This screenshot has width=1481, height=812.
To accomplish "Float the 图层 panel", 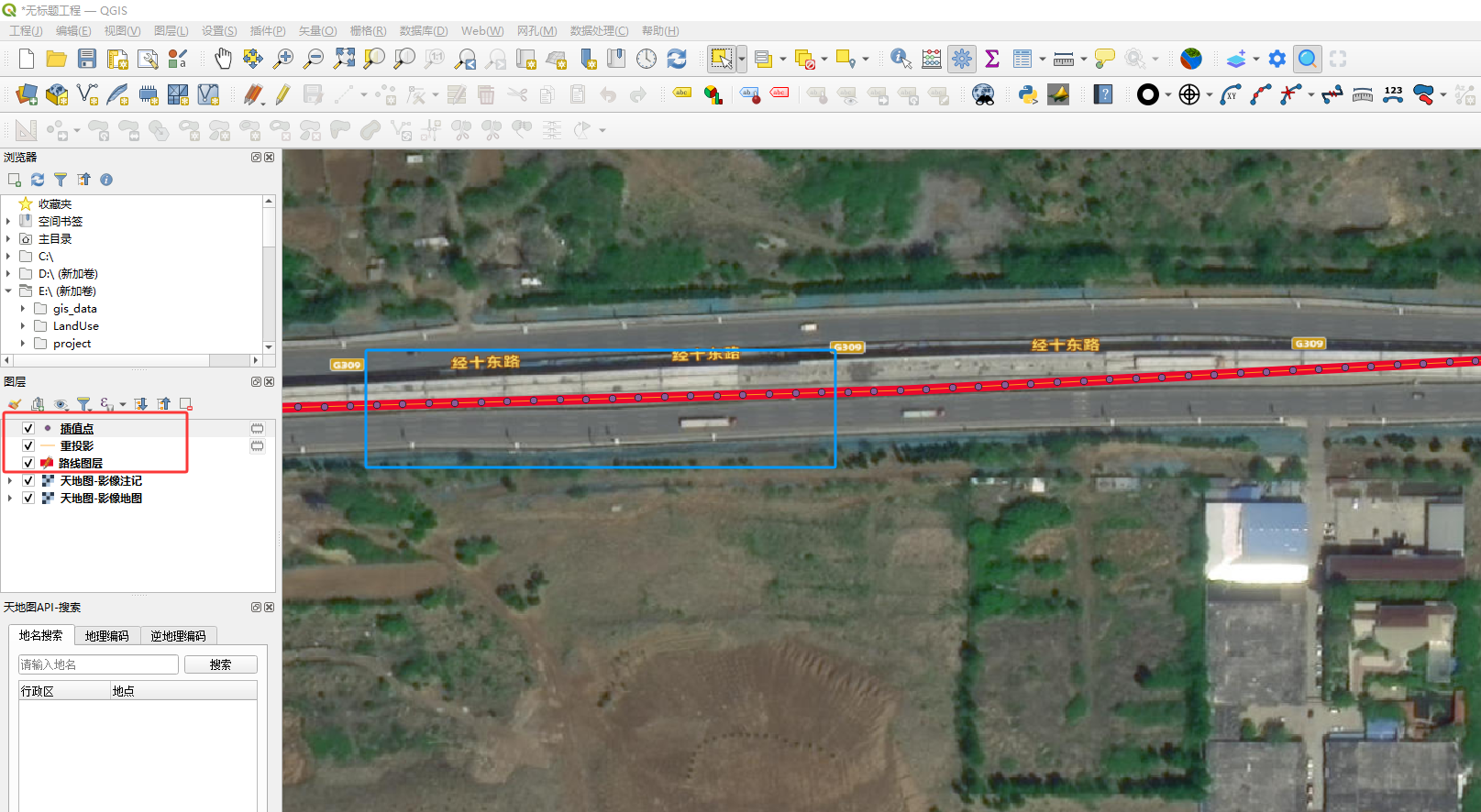I will pos(257,382).
